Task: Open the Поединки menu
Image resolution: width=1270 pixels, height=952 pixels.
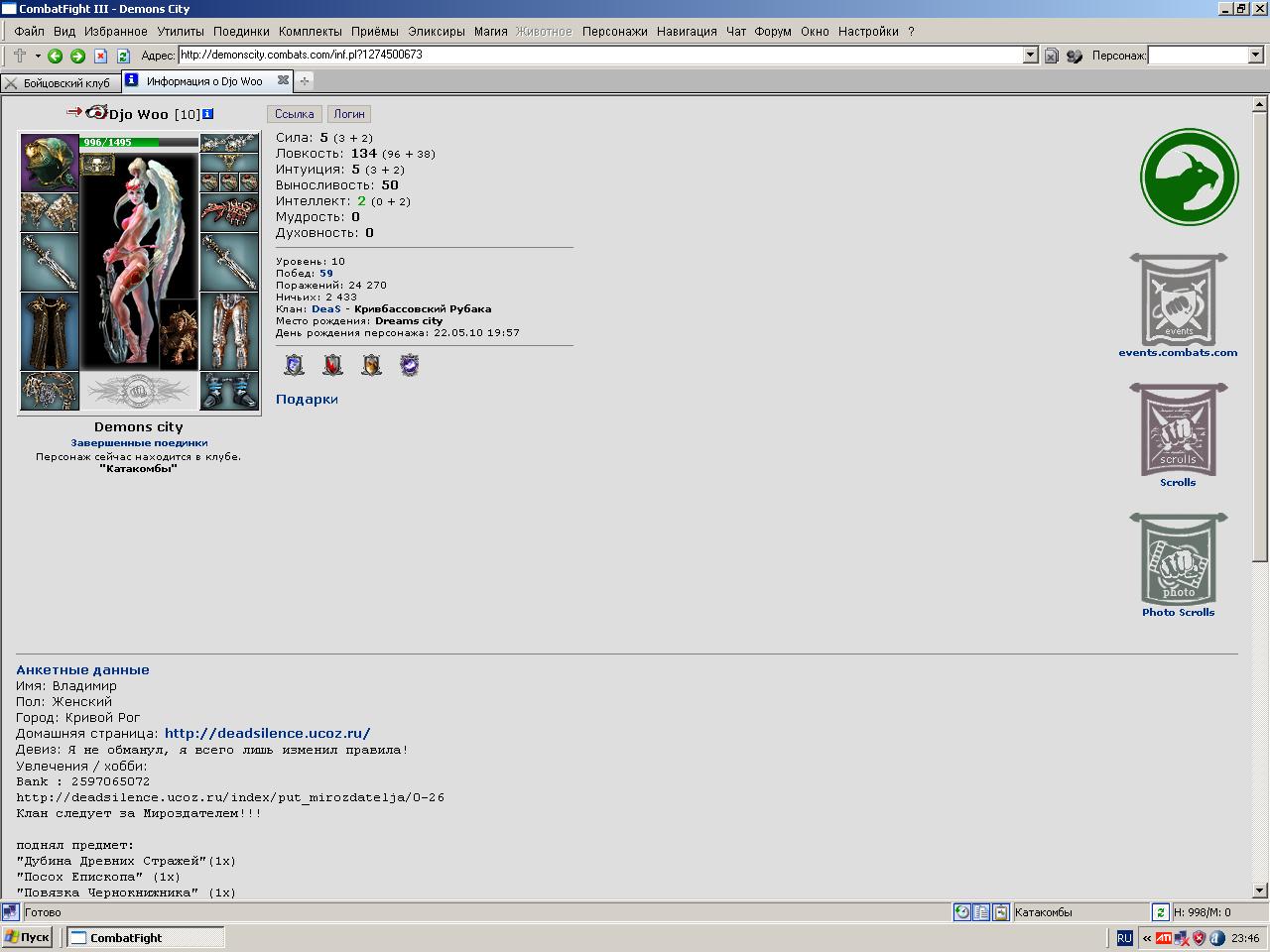Action: pyautogui.click(x=241, y=31)
